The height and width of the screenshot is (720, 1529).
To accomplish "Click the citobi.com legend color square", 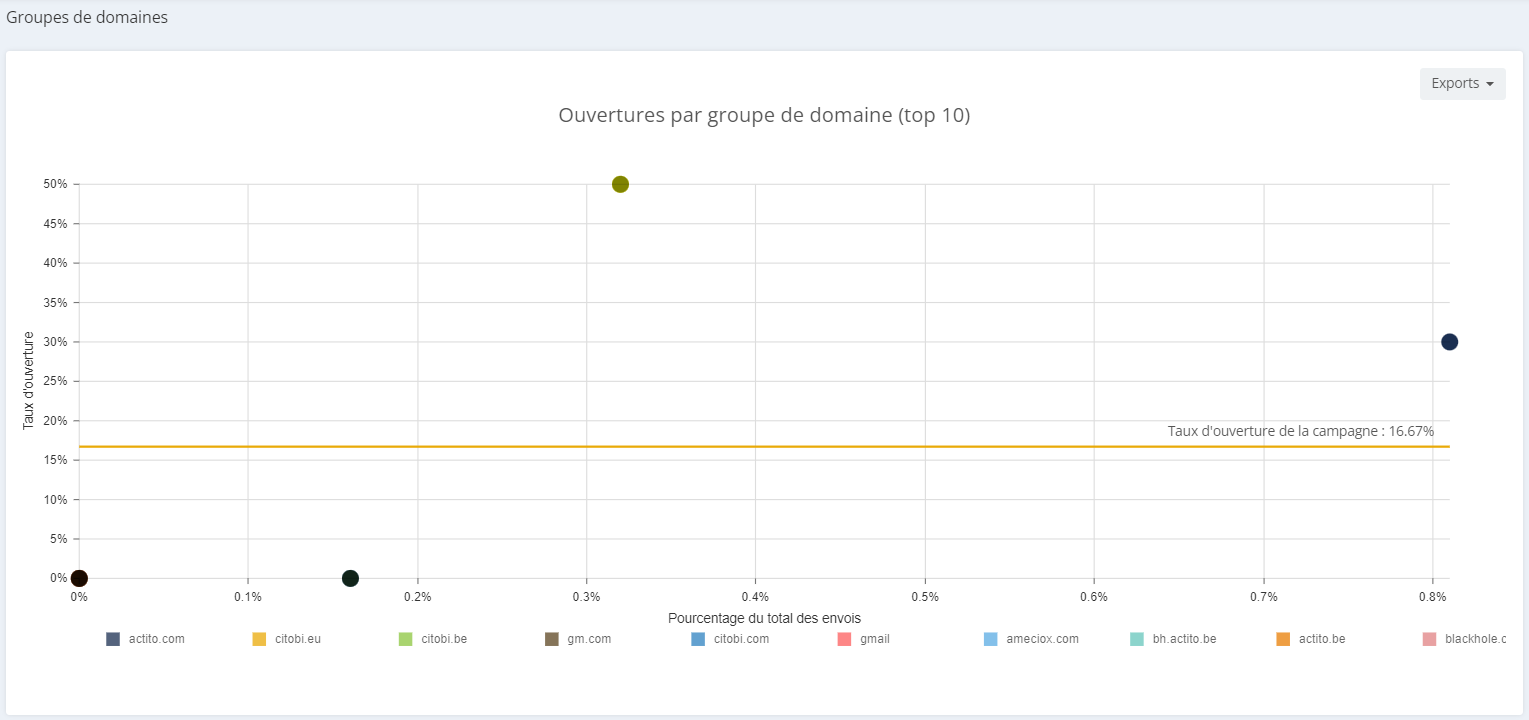I will pos(698,639).
